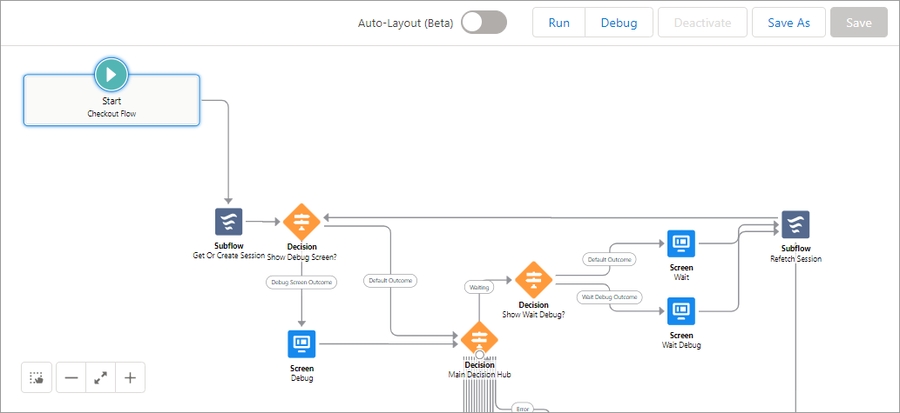The width and height of the screenshot is (900, 413).
Task: Click the Debug Screen Outcome connector label
Action: tap(301, 282)
